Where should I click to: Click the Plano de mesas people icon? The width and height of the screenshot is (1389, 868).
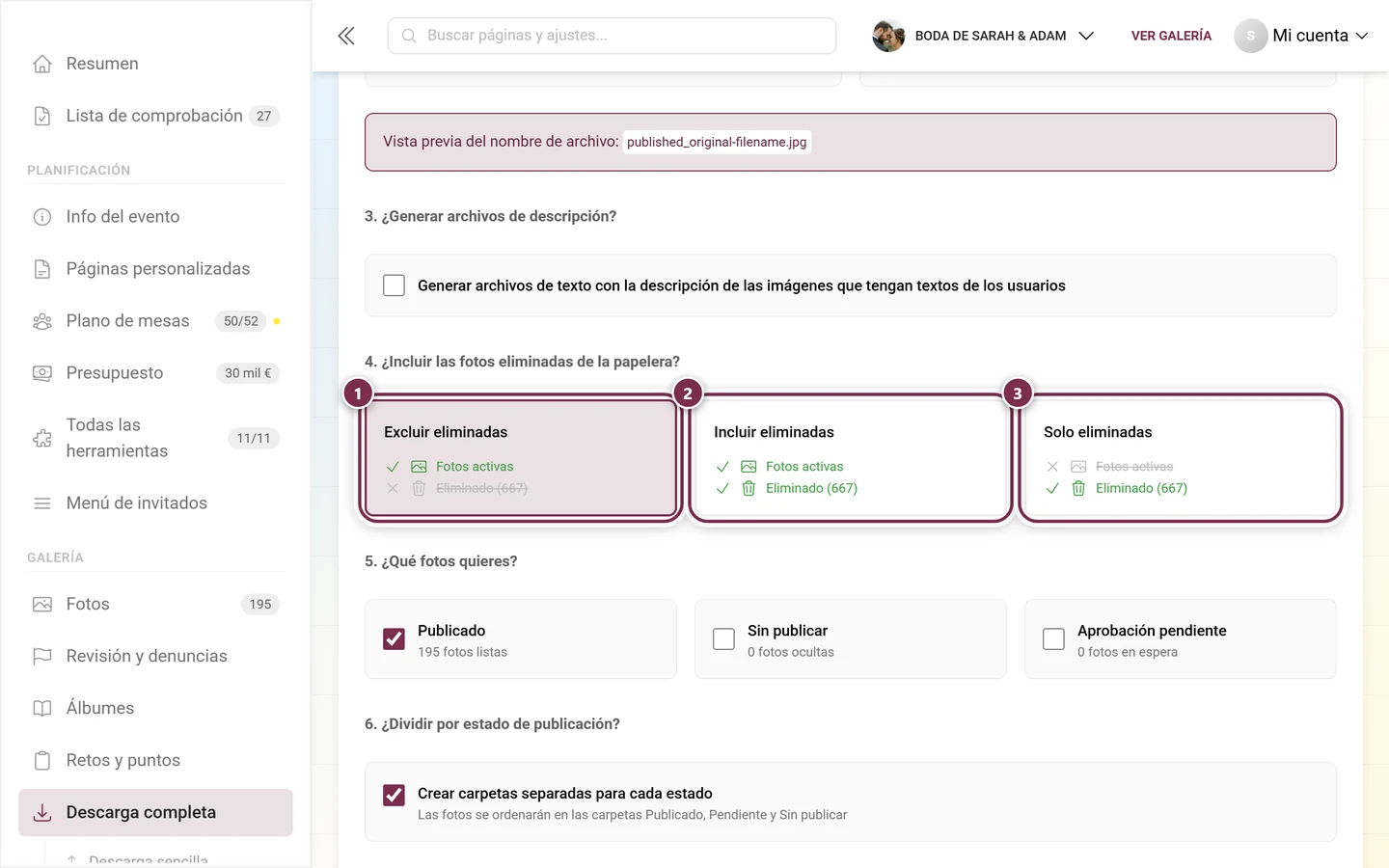42,321
